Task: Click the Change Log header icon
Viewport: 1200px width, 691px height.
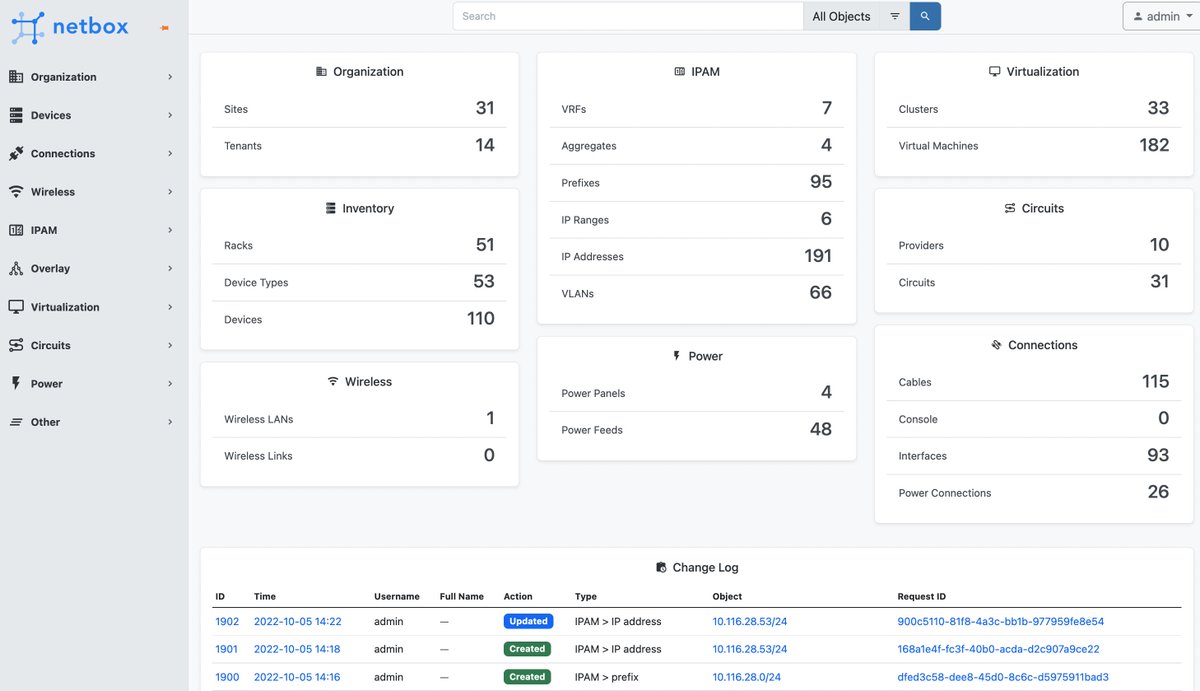Action: tap(661, 567)
